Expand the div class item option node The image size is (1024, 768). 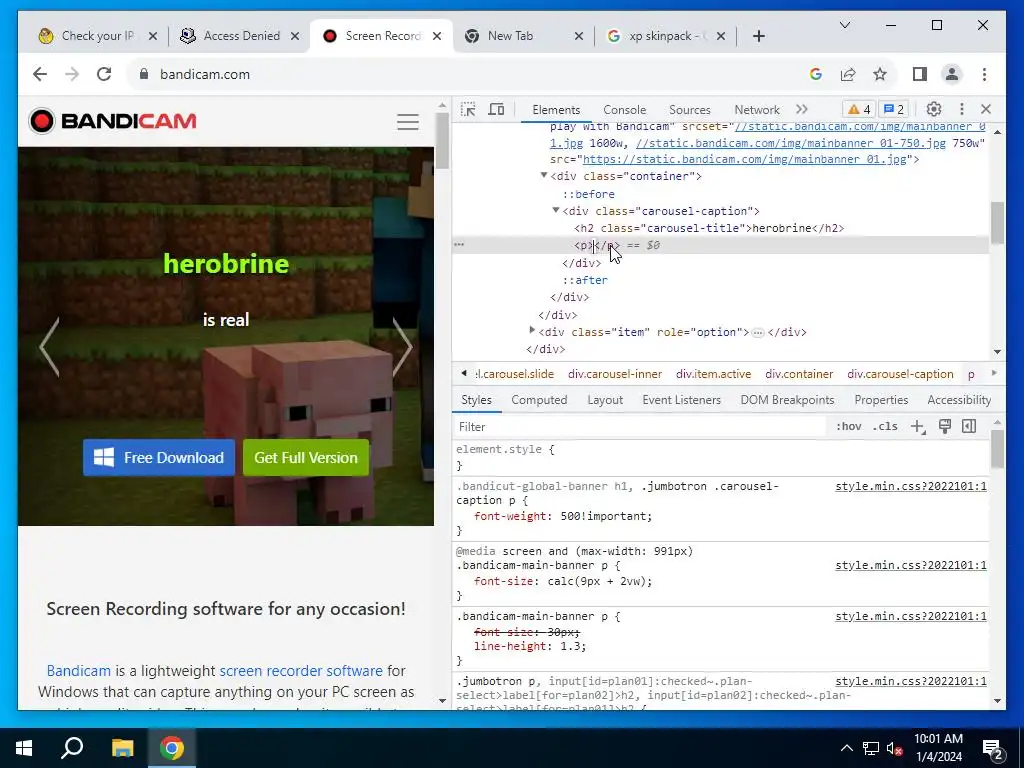tap(532, 331)
